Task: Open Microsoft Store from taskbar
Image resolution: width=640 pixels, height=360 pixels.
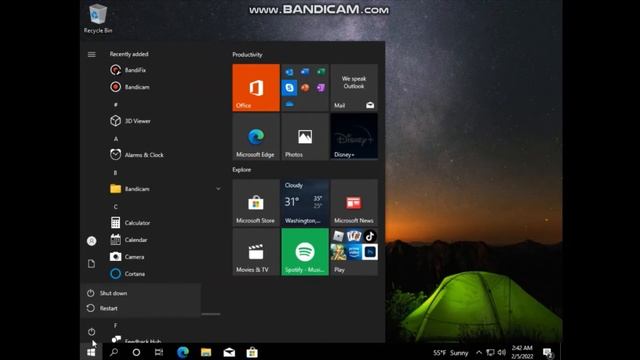Action: (252, 352)
